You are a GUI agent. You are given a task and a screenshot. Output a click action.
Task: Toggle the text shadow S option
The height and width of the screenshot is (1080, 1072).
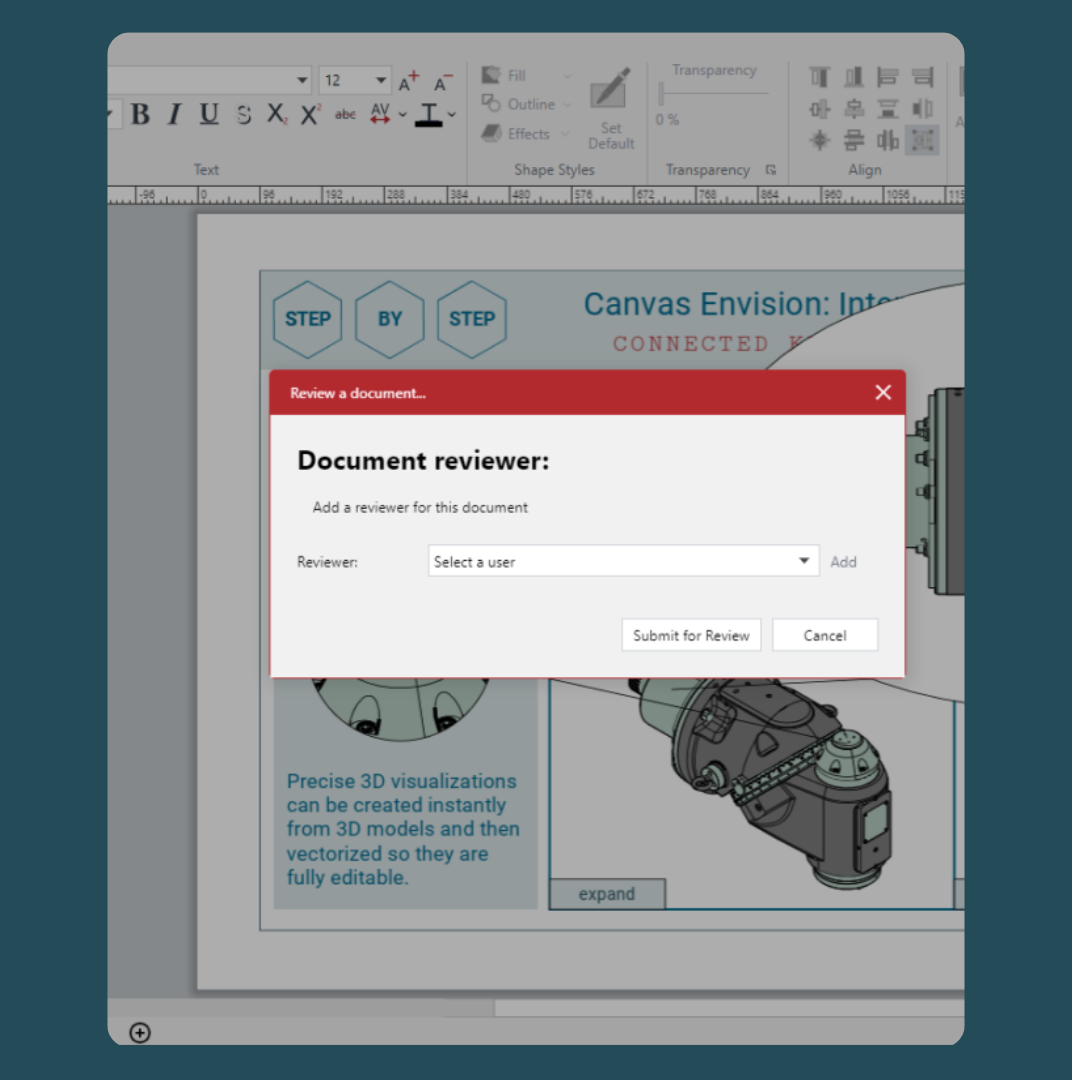pos(243,115)
